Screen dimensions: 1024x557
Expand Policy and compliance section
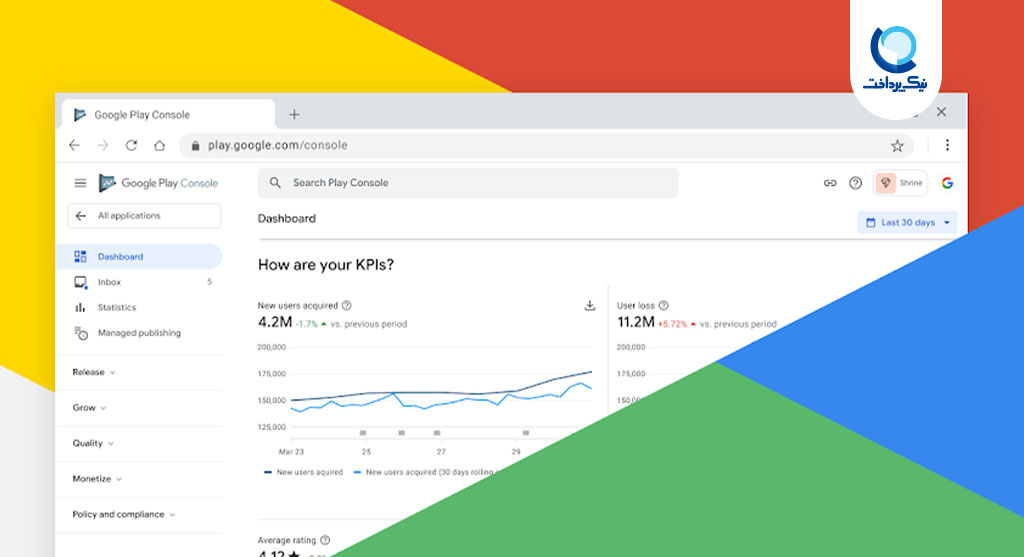124,515
